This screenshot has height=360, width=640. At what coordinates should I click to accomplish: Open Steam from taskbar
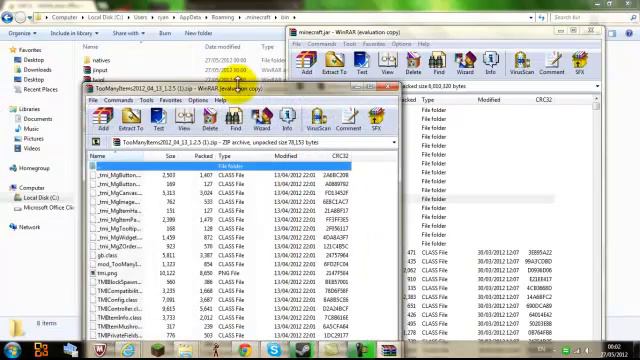pyautogui.click(x=302, y=350)
